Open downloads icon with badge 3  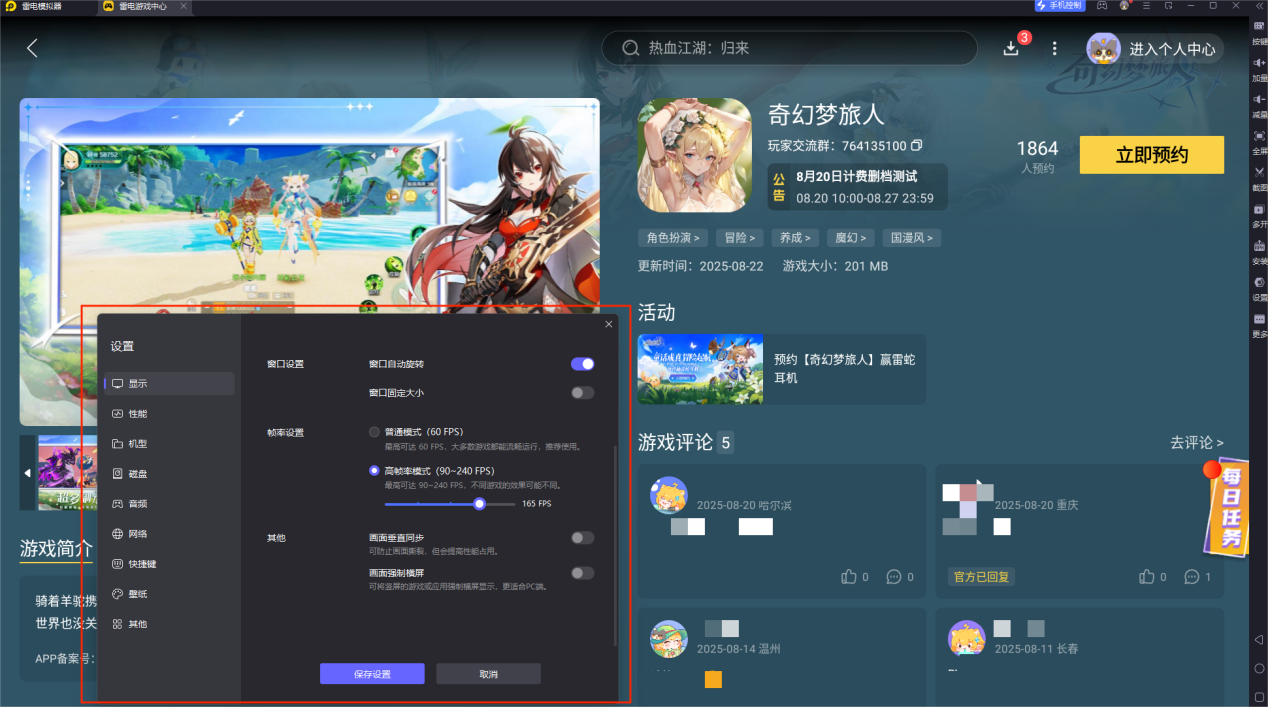[x=1011, y=48]
